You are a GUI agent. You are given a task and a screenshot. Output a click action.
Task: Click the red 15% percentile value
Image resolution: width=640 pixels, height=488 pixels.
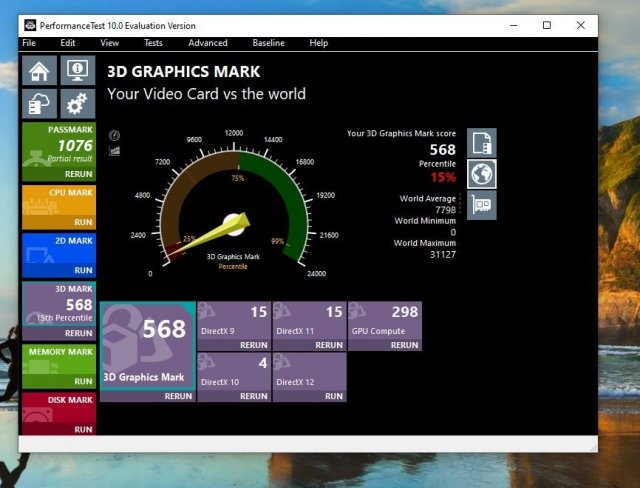pyautogui.click(x=443, y=177)
